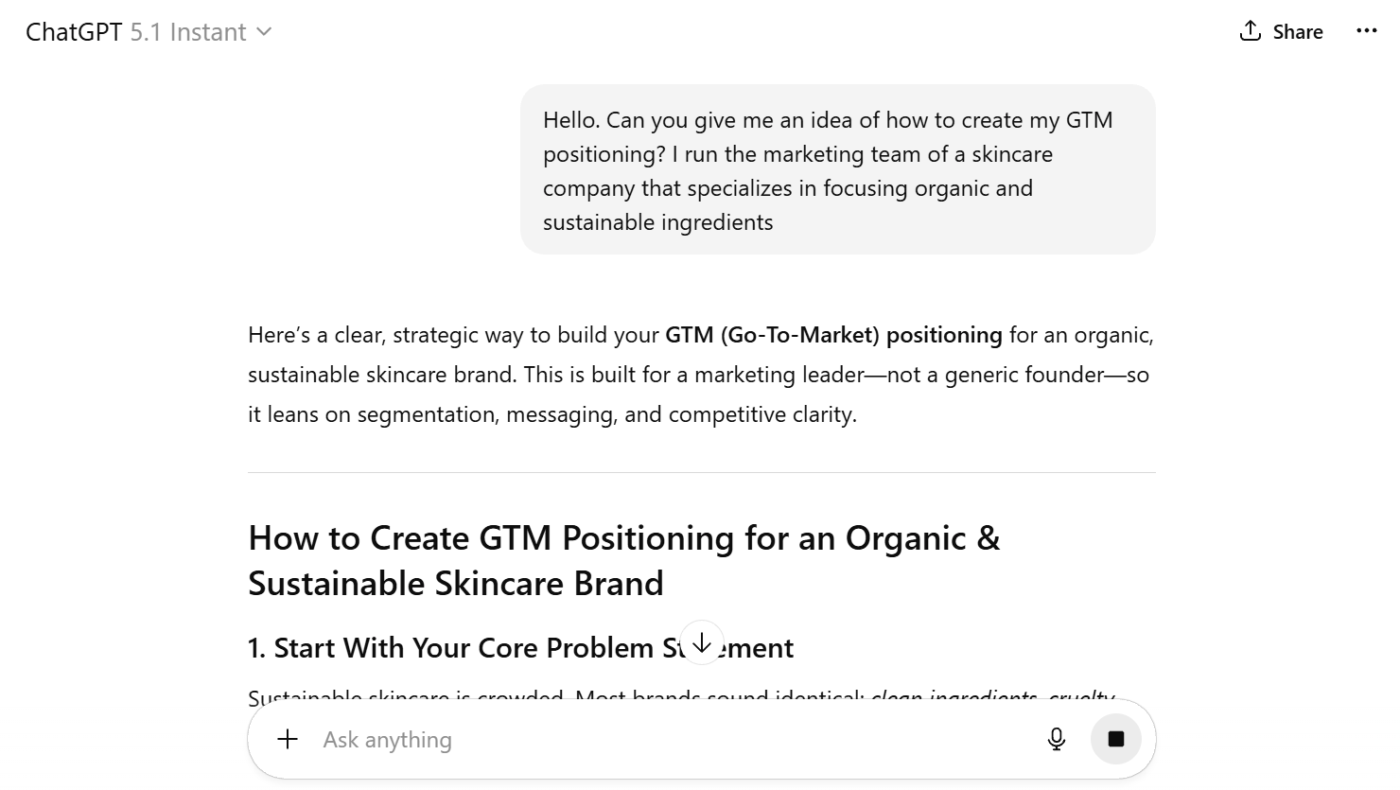Click the horizontal divider below the intro paragraph
Viewport: 1400px width, 790px height.
[701, 472]
